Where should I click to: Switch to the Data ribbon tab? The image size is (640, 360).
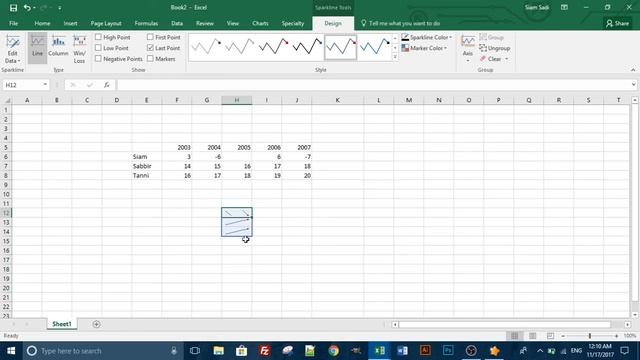pyautogui.click(x=177, y=23)
